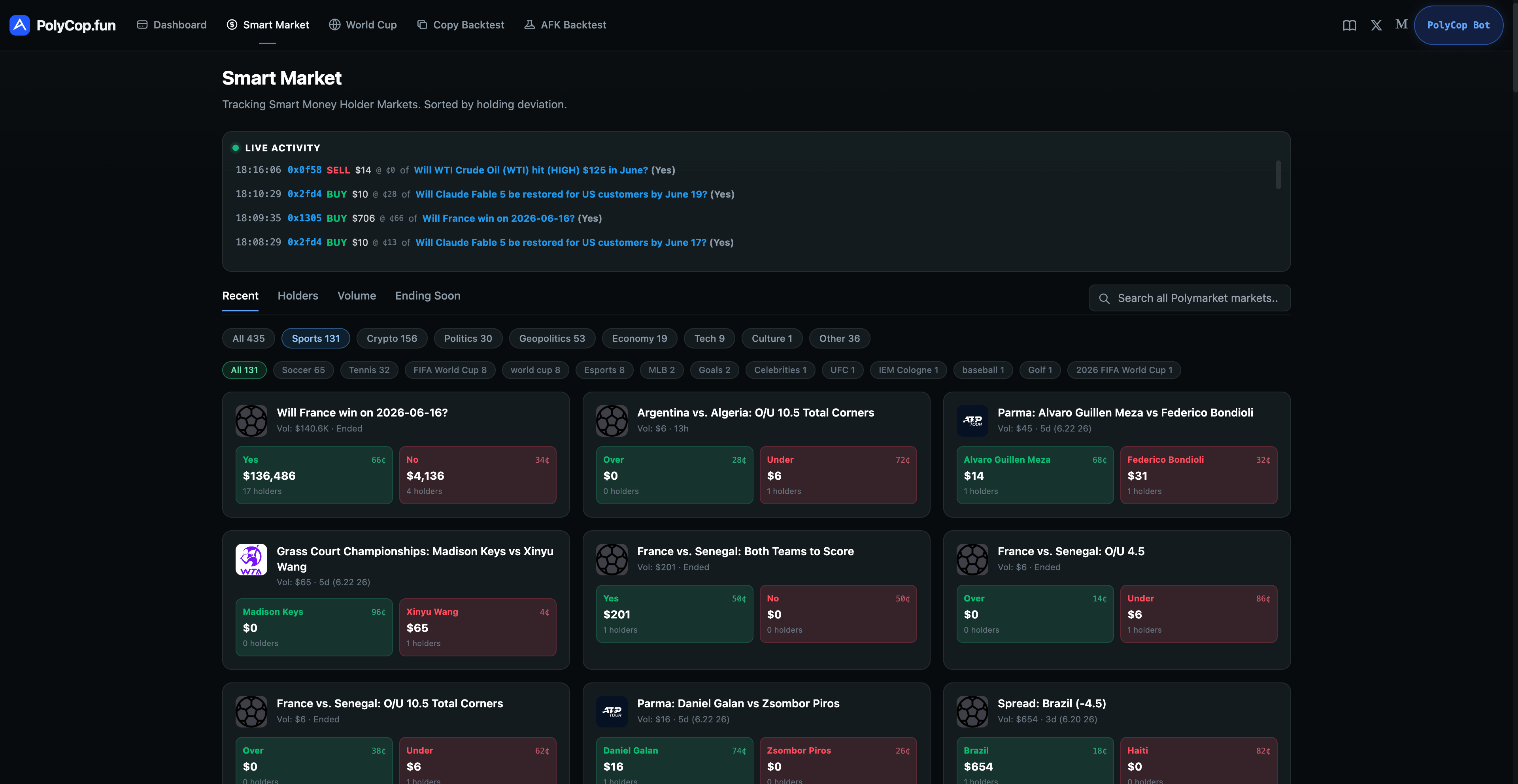
Task: Select the Economy 19 category filter
Action: tap(639, 338)
